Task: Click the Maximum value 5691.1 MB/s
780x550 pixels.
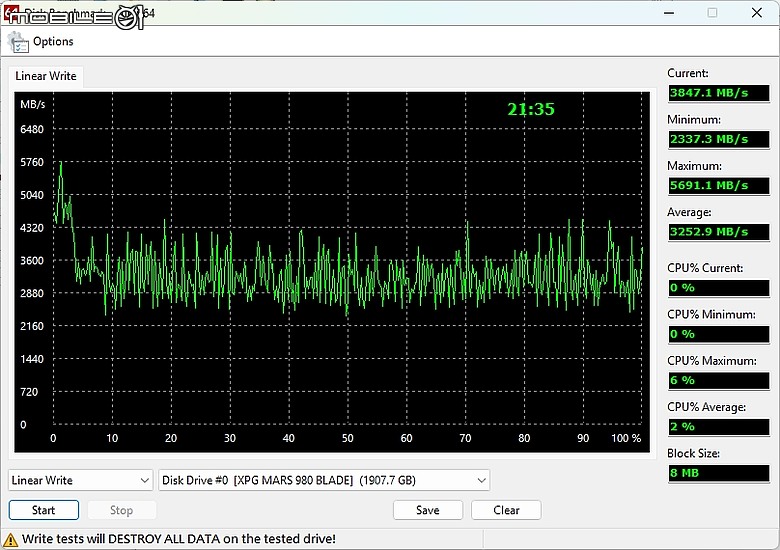Action: pos(718,185)
